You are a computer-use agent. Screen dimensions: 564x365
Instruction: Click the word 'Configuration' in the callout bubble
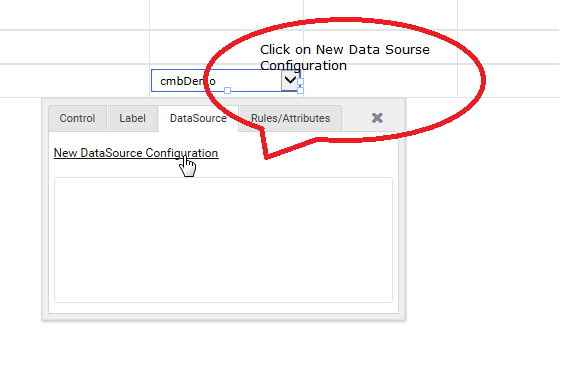click(303, 66)
